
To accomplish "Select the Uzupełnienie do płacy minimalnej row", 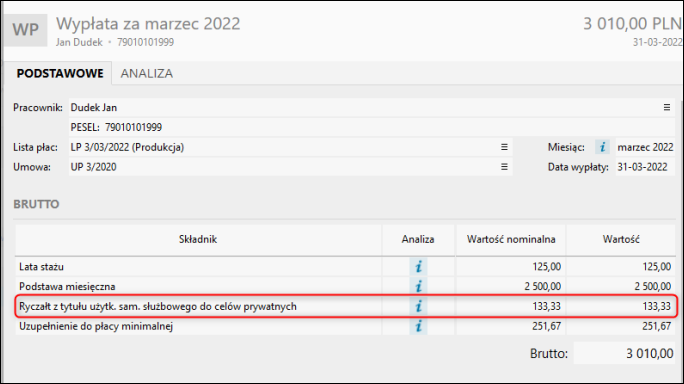I will tap(345, 326).
